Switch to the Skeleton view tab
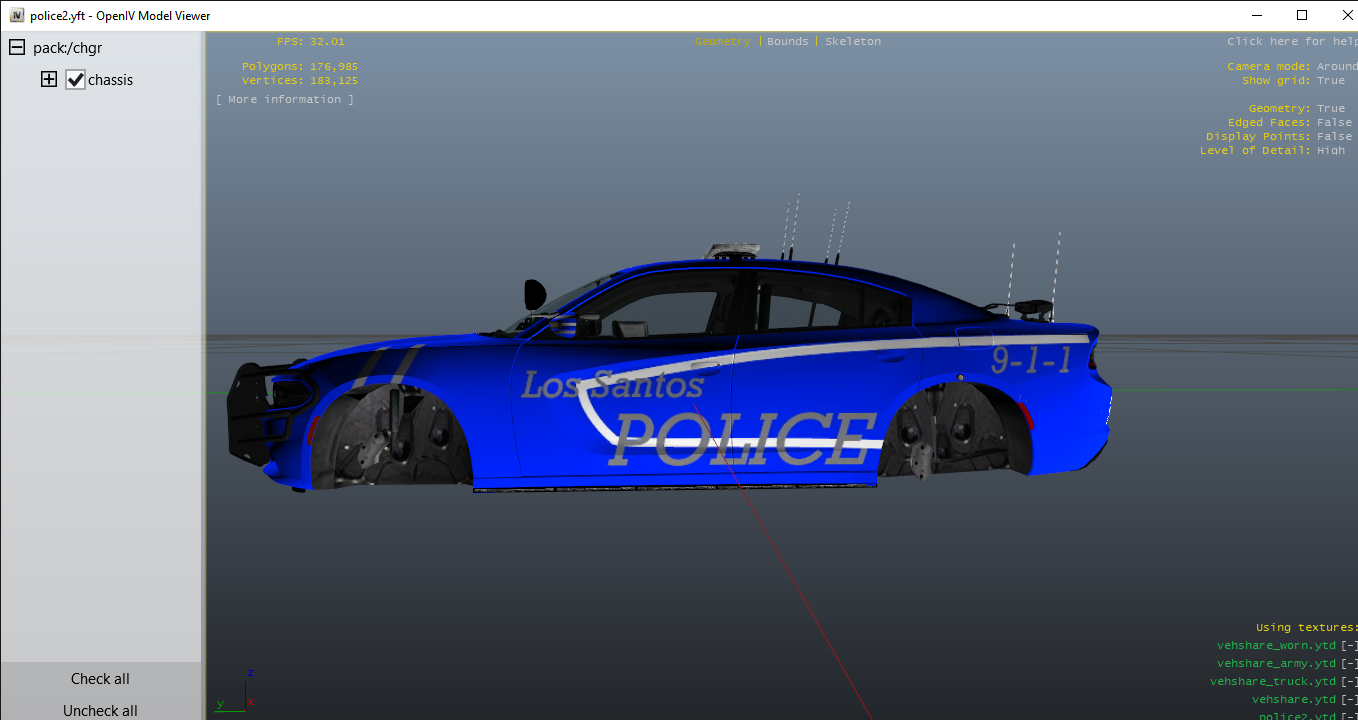 [x=853, y=42]
